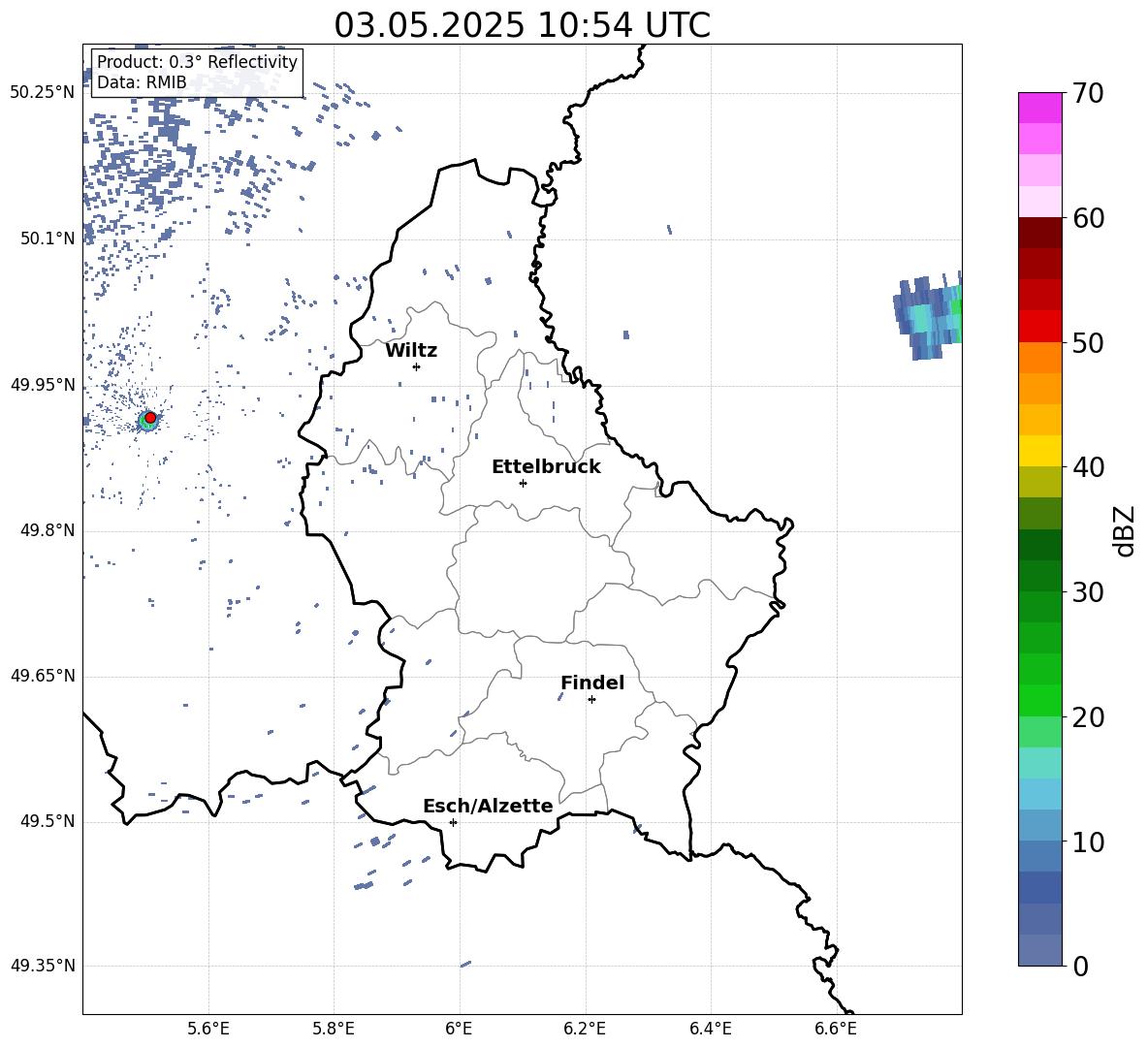Click the Findel label
Image resolution: width=1148 pixels, height=1048 pixels.
592,683
